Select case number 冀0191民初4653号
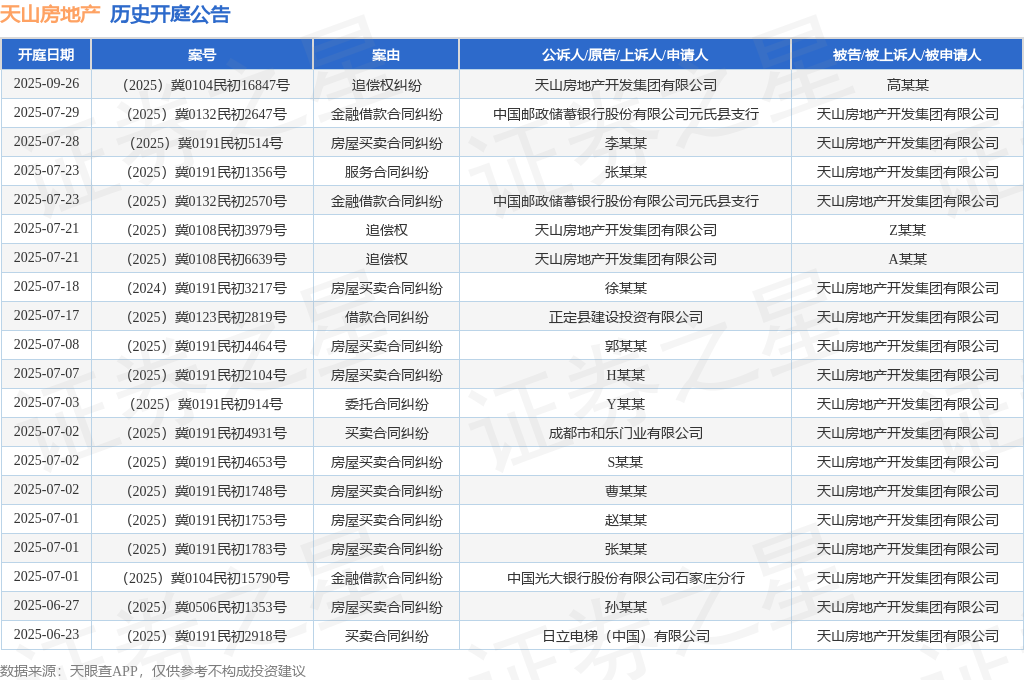Screen dimensions: 1024x680 click(x=206, y=462)
